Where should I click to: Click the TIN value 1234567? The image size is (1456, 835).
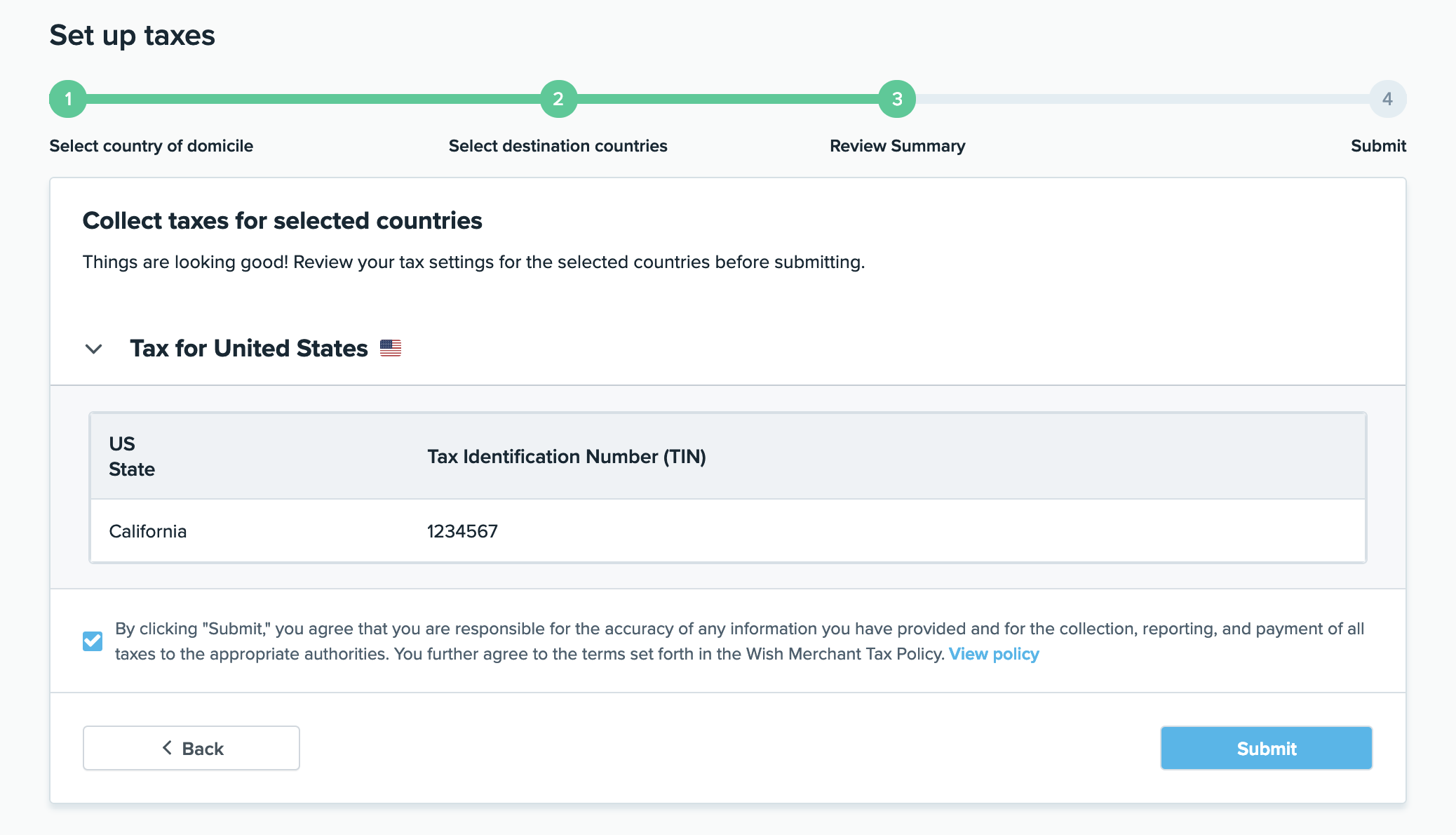(x=462, y=531)
